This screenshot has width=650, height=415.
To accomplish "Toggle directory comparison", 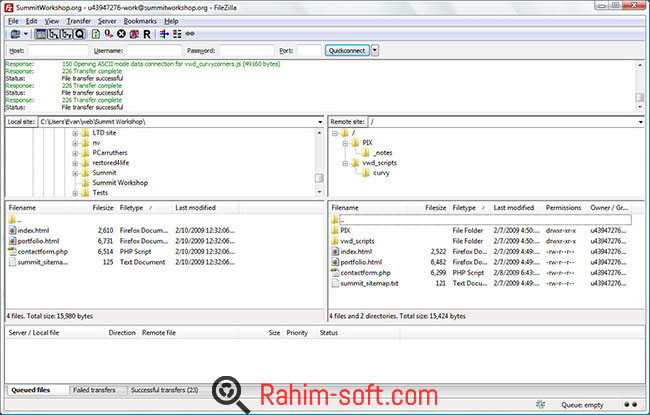I will tap(177, 34).
